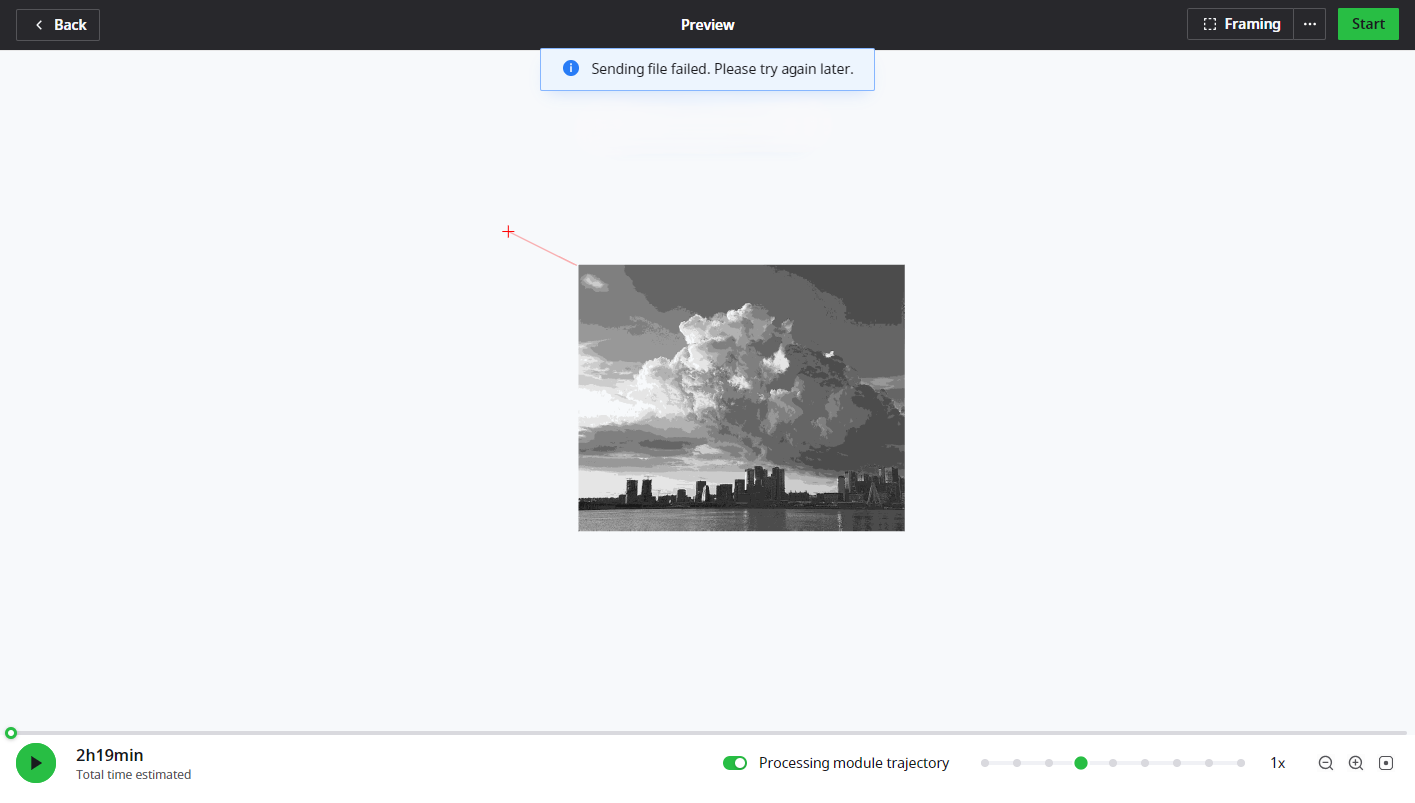Viewport: 1415px width, 803px height.
Task: Click the timeline progress handle at start
Action: click(x=11, y=733)
